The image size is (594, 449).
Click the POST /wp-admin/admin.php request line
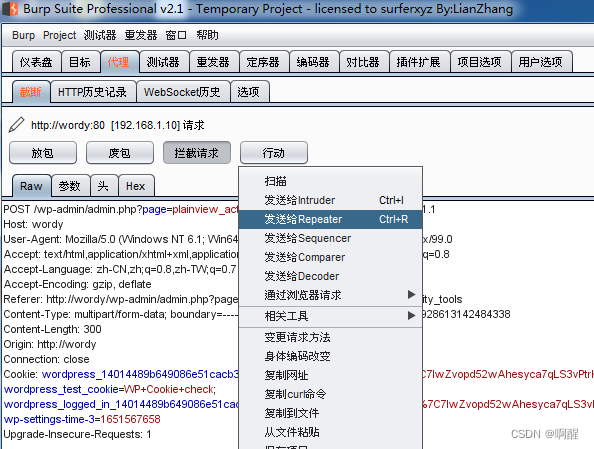coord(121,209)
